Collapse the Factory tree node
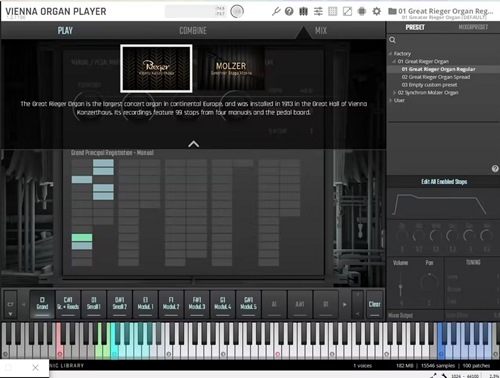The height and width of the screenshot is (378, 500). (390, 54)
